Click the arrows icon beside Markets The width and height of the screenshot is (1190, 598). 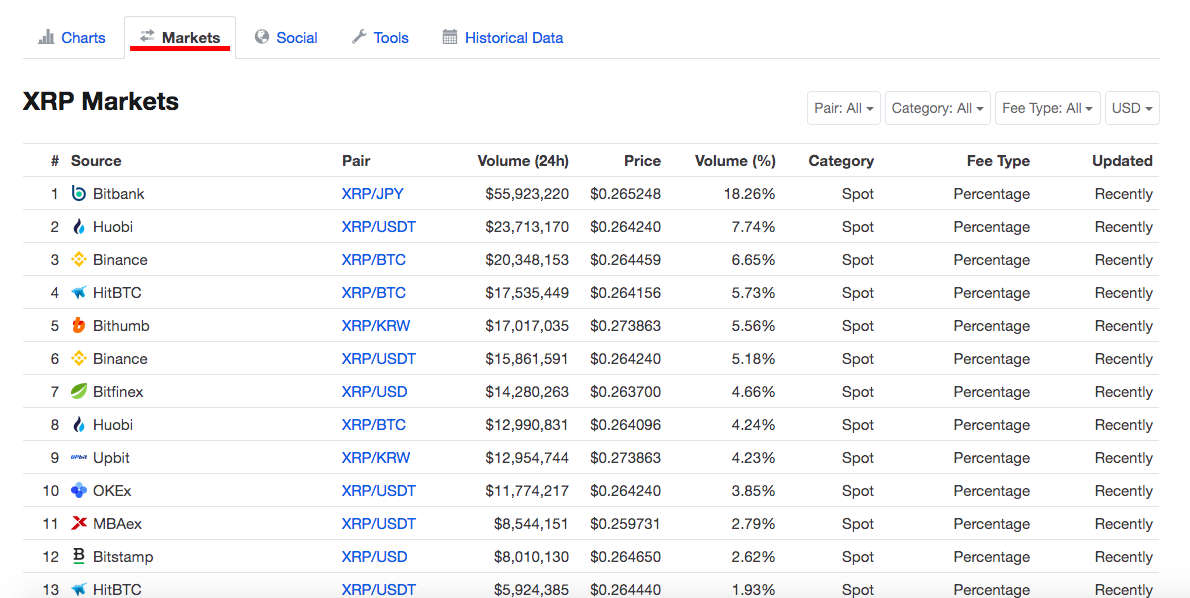coord(147,36)
